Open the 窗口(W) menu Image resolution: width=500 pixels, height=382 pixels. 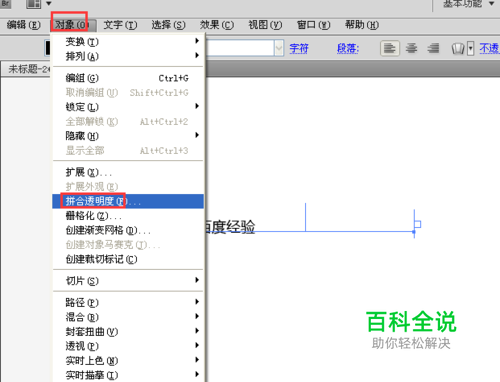point(313,25)
